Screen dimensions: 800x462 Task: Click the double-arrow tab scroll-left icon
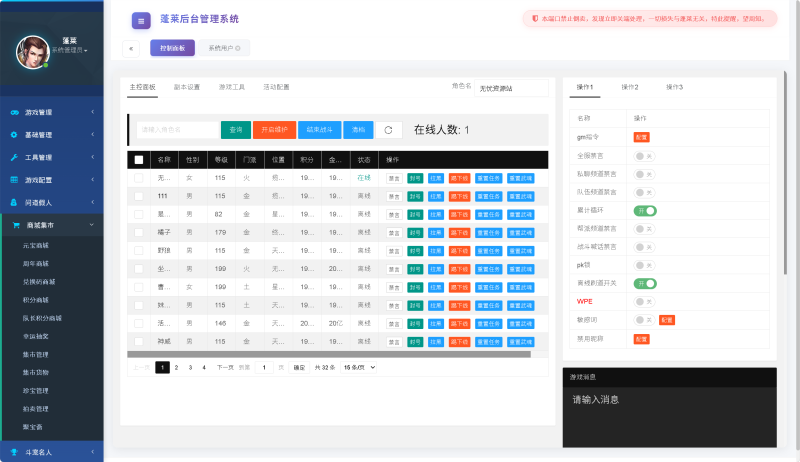tap(131, 48)
